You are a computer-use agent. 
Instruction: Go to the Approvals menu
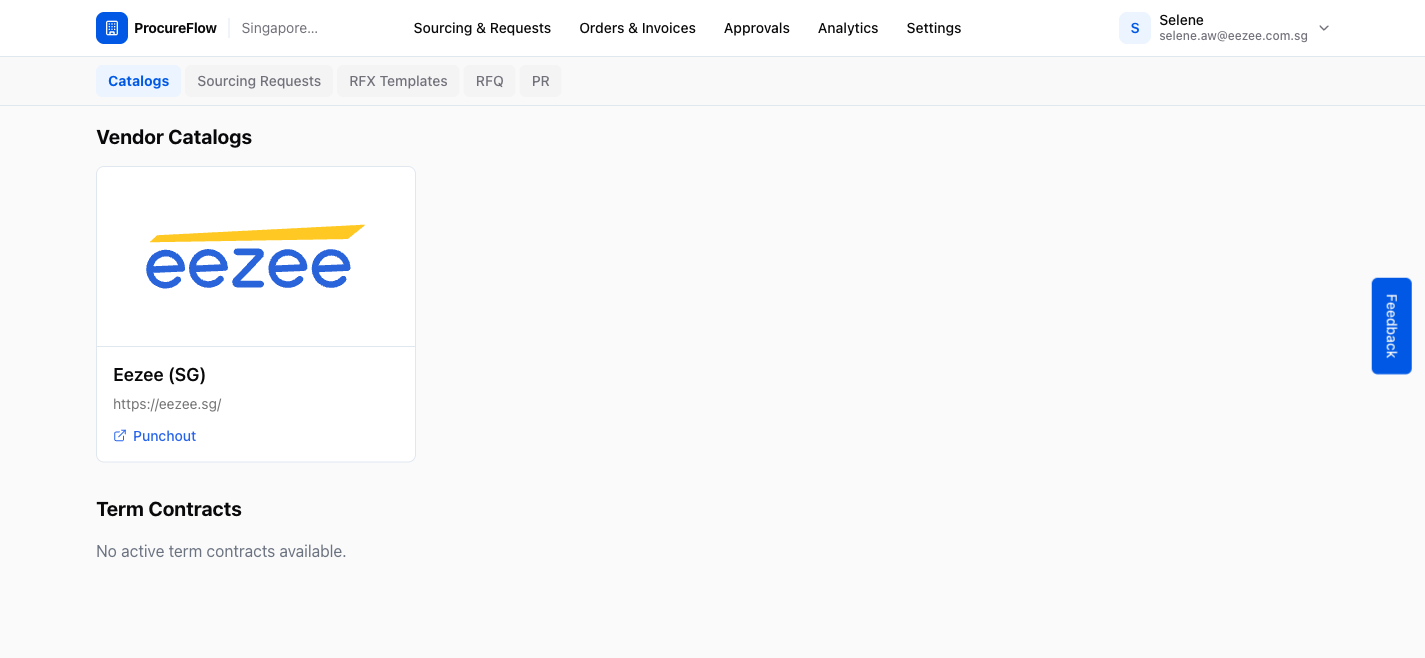click(x=757, y=28)
